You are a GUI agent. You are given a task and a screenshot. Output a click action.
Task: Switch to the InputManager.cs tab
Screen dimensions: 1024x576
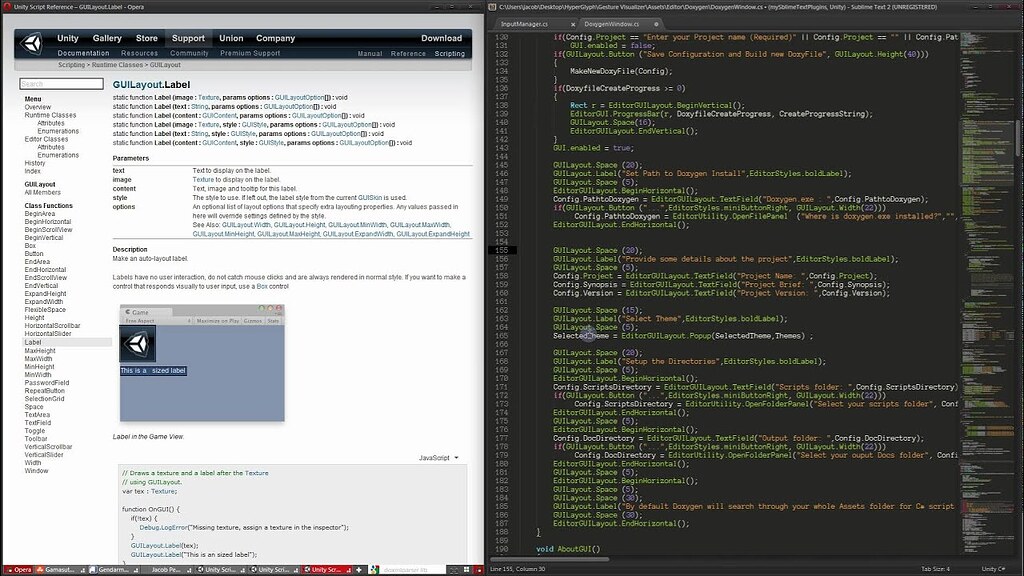tap(525, 22)
